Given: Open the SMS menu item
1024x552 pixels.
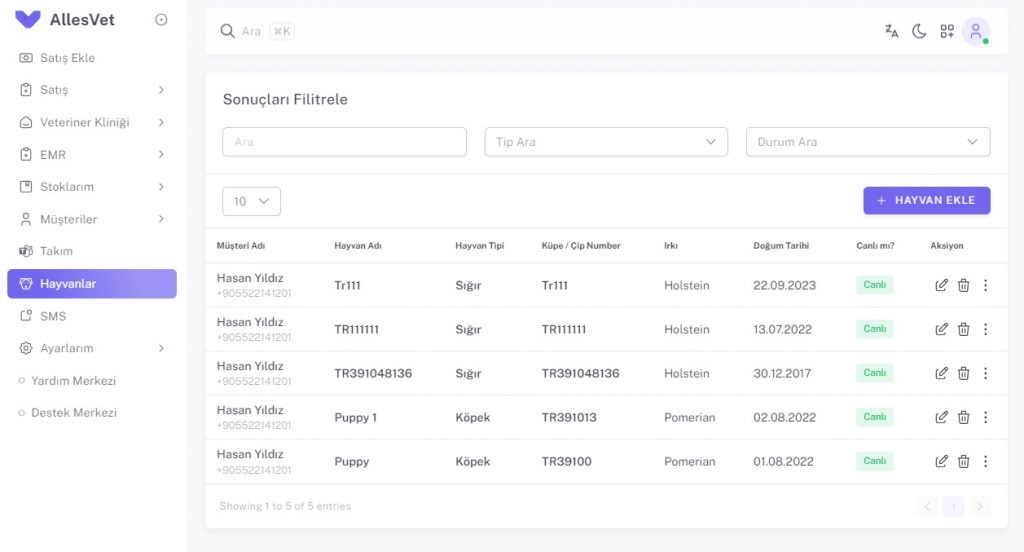Looking at the screenshot, I should point(91,316).
